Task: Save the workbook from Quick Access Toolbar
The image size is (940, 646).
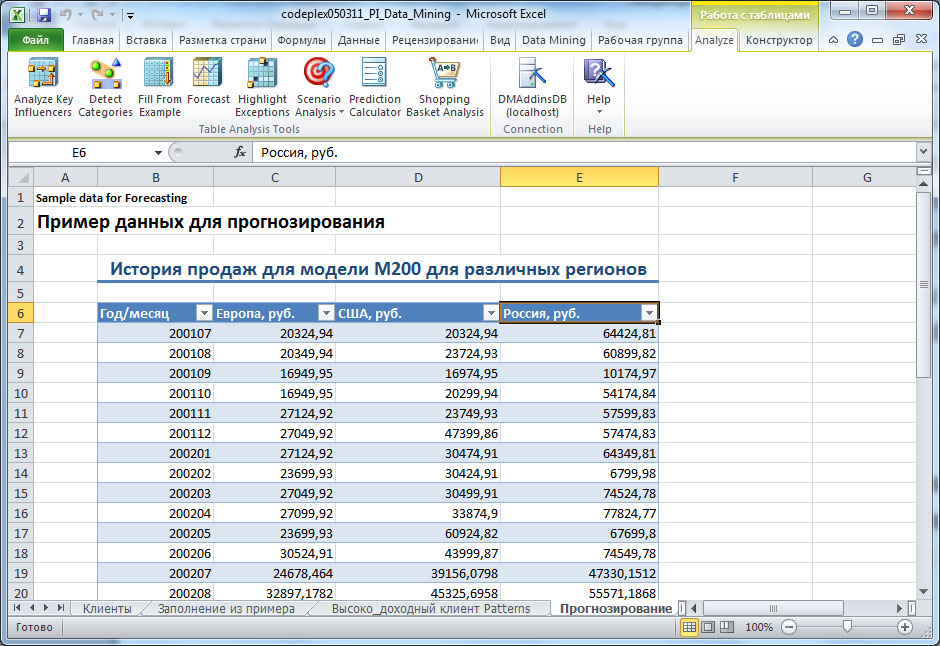Action: pos(43,14)
